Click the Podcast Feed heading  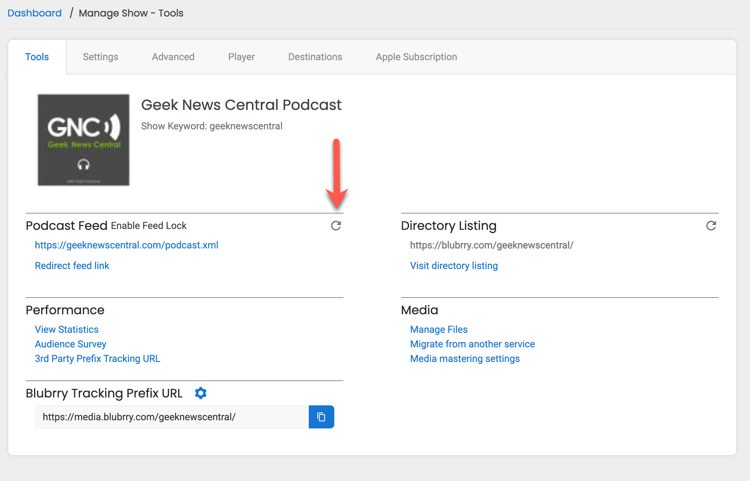point(66,226)
